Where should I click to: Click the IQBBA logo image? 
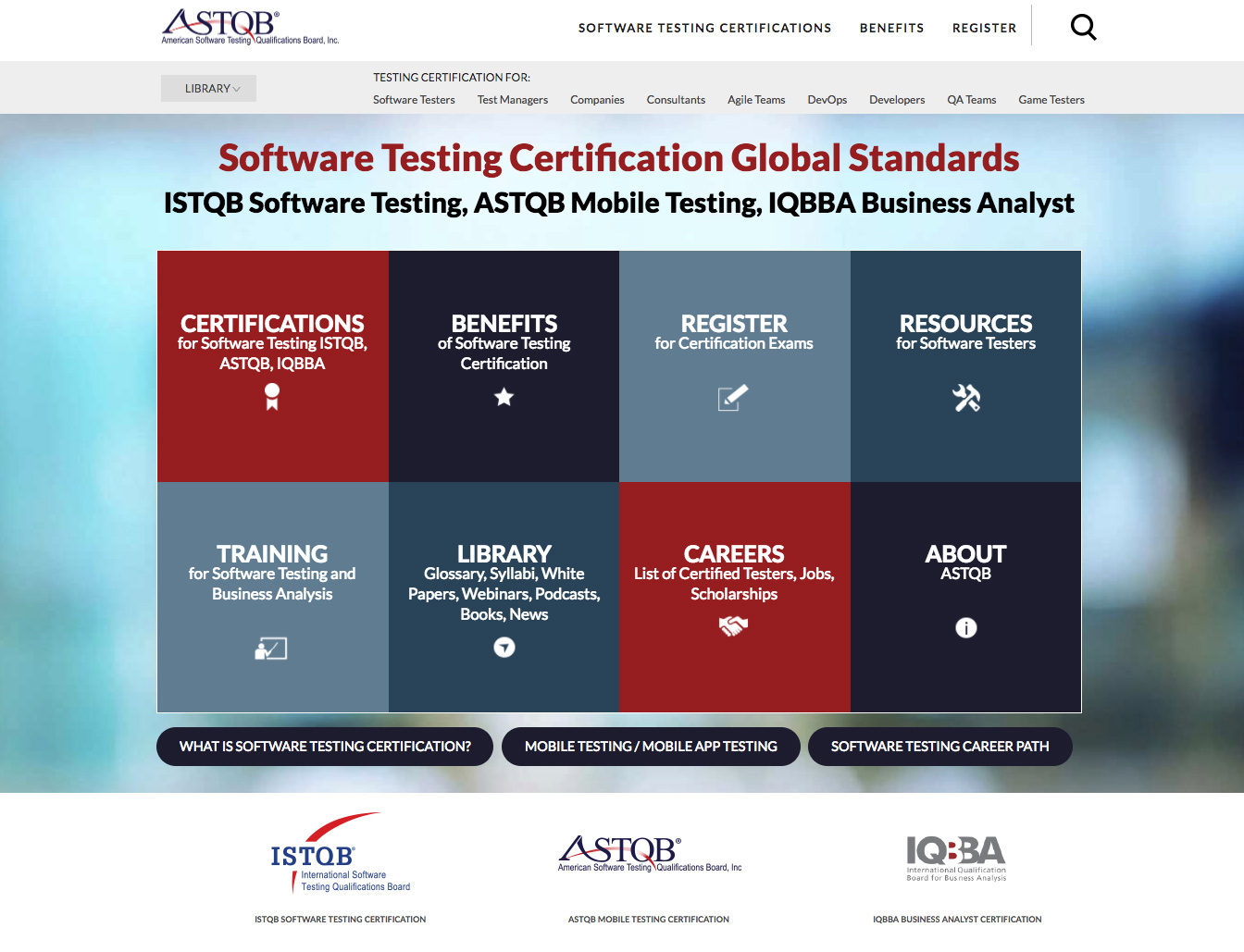coord(956,858)
